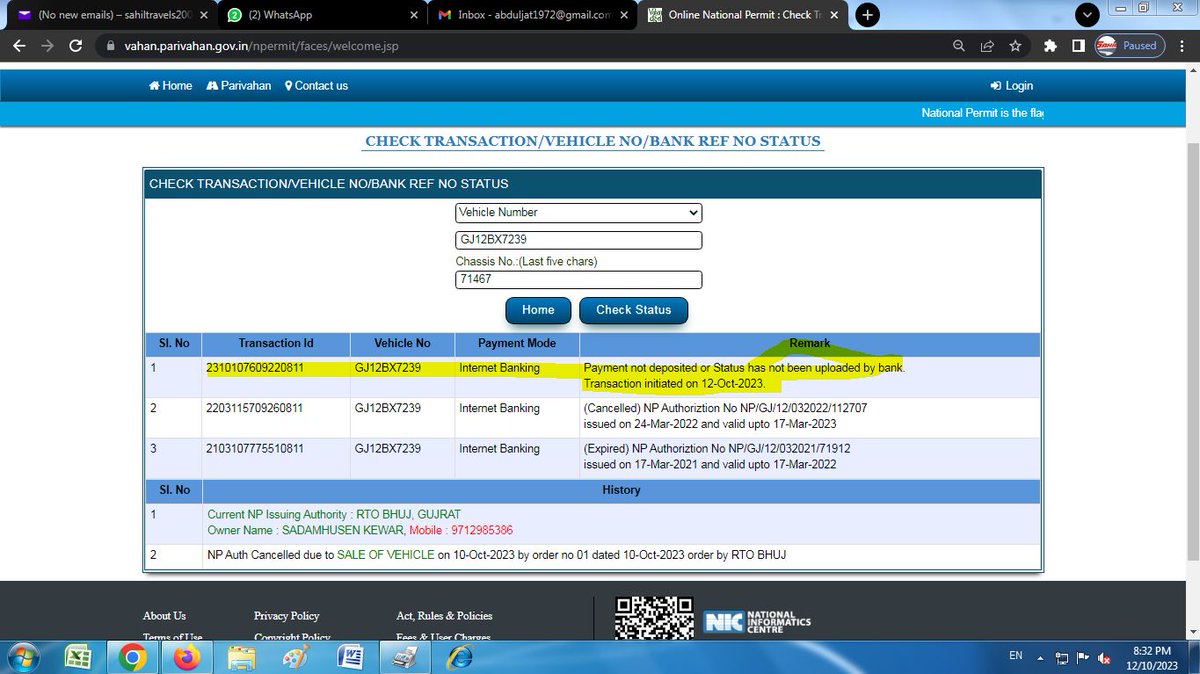Click the NIC National Informatics Centre logo

(x=757, y=620)
